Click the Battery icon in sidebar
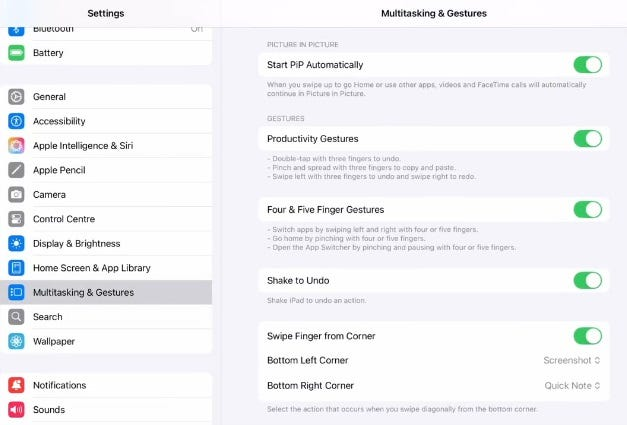The image size is (627, 425). coord(16,53)
